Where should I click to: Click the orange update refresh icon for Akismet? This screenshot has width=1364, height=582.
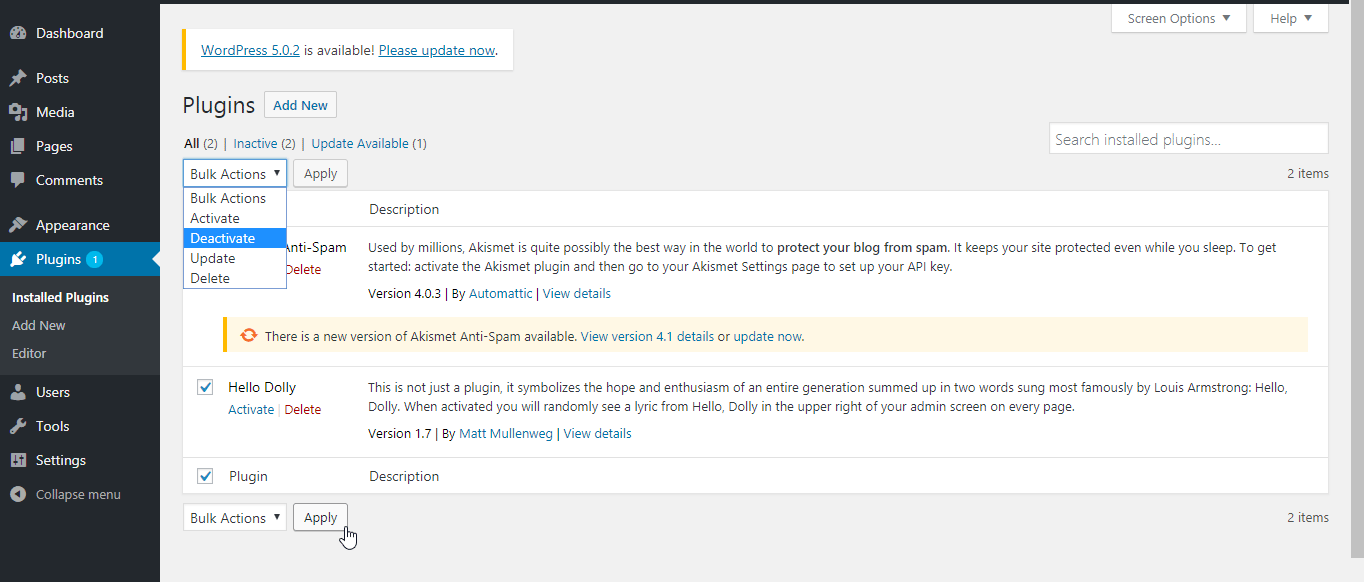click(249, 336)
